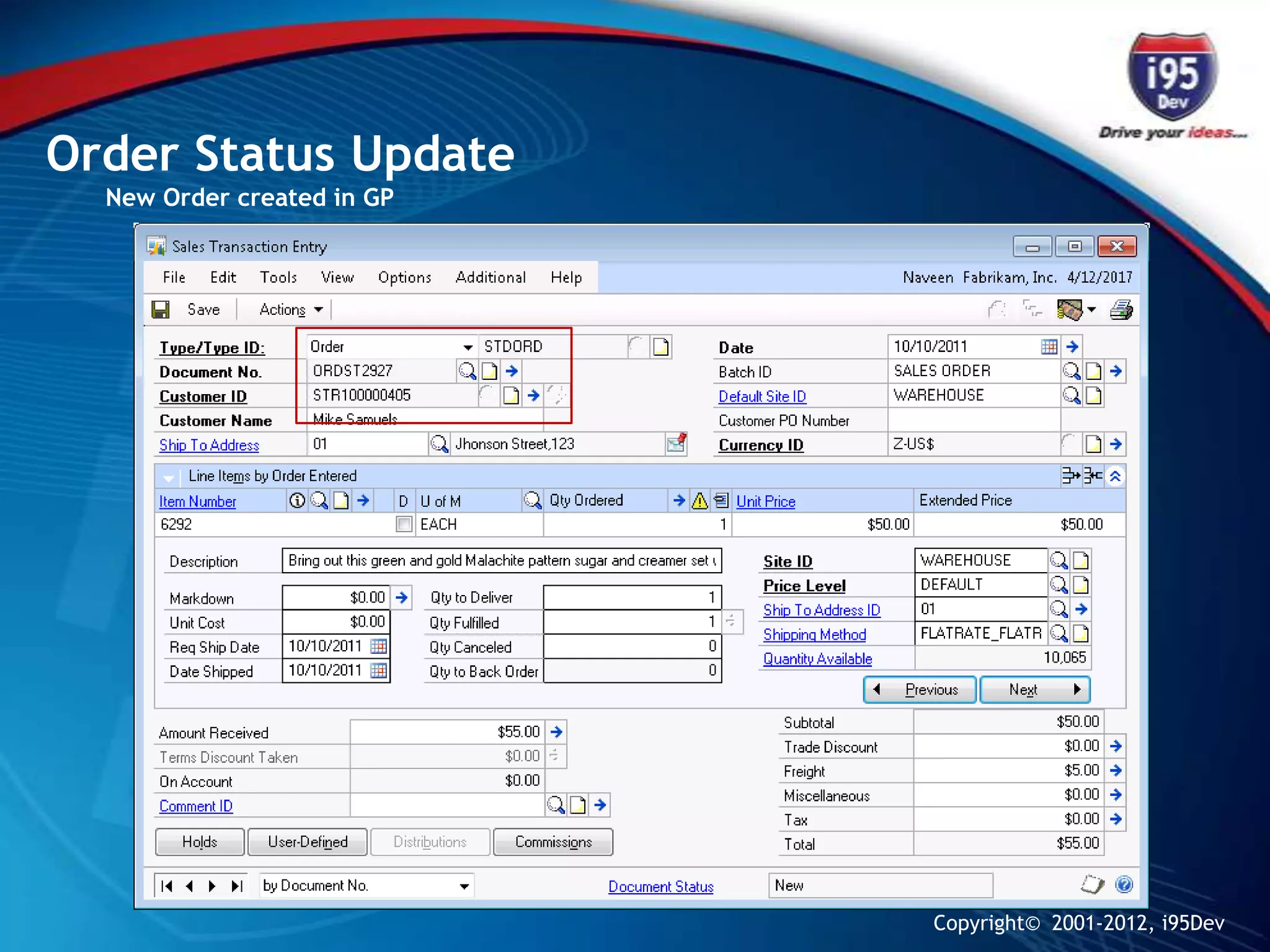
Task: Click the Next button
Action: (x=1035, y=689)
